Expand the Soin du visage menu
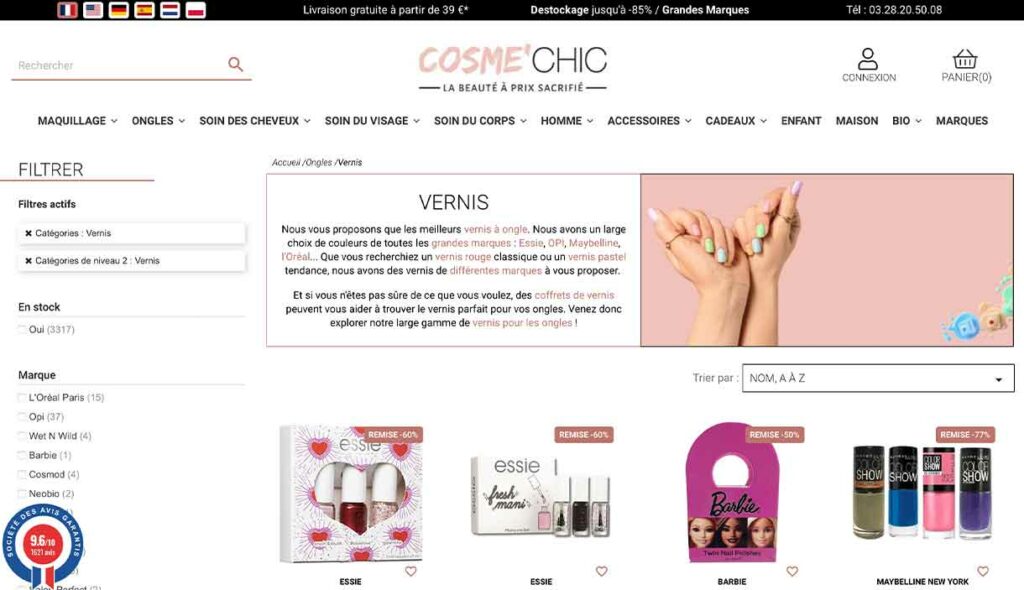The height and width of the screenshot is (590, 1024). (x=372, y=121)
